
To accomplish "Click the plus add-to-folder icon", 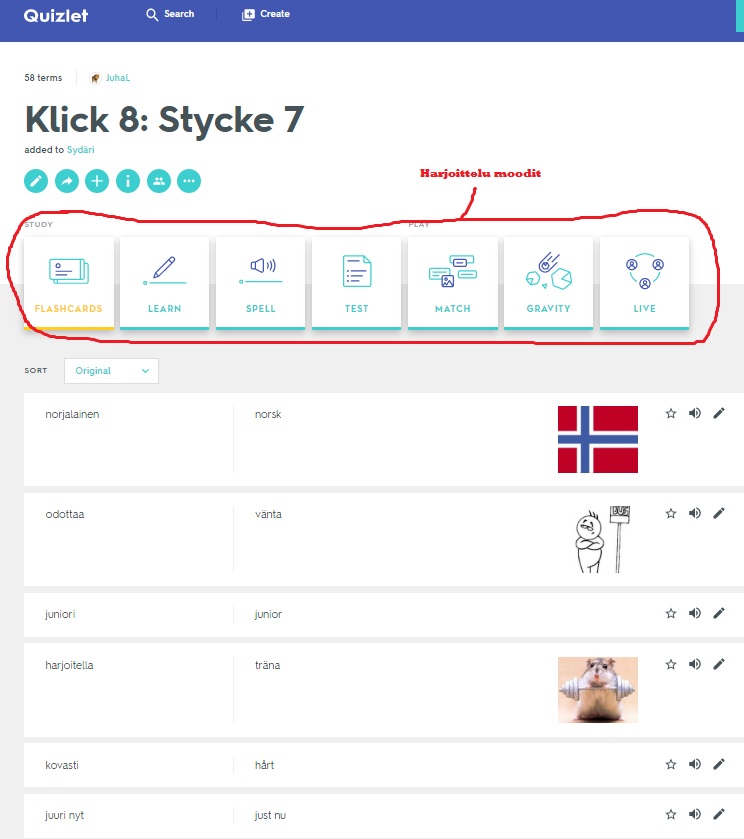I will click(x=97, y=181).
